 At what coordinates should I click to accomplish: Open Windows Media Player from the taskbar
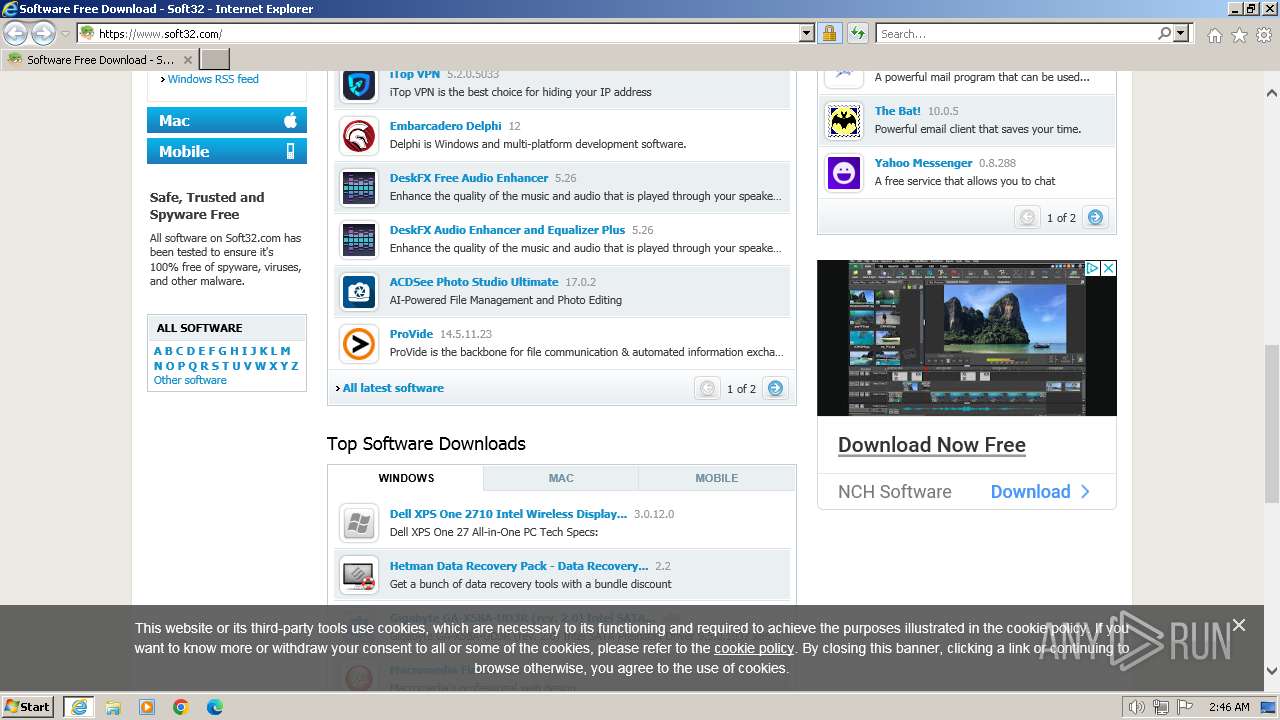tap(147, 707)
